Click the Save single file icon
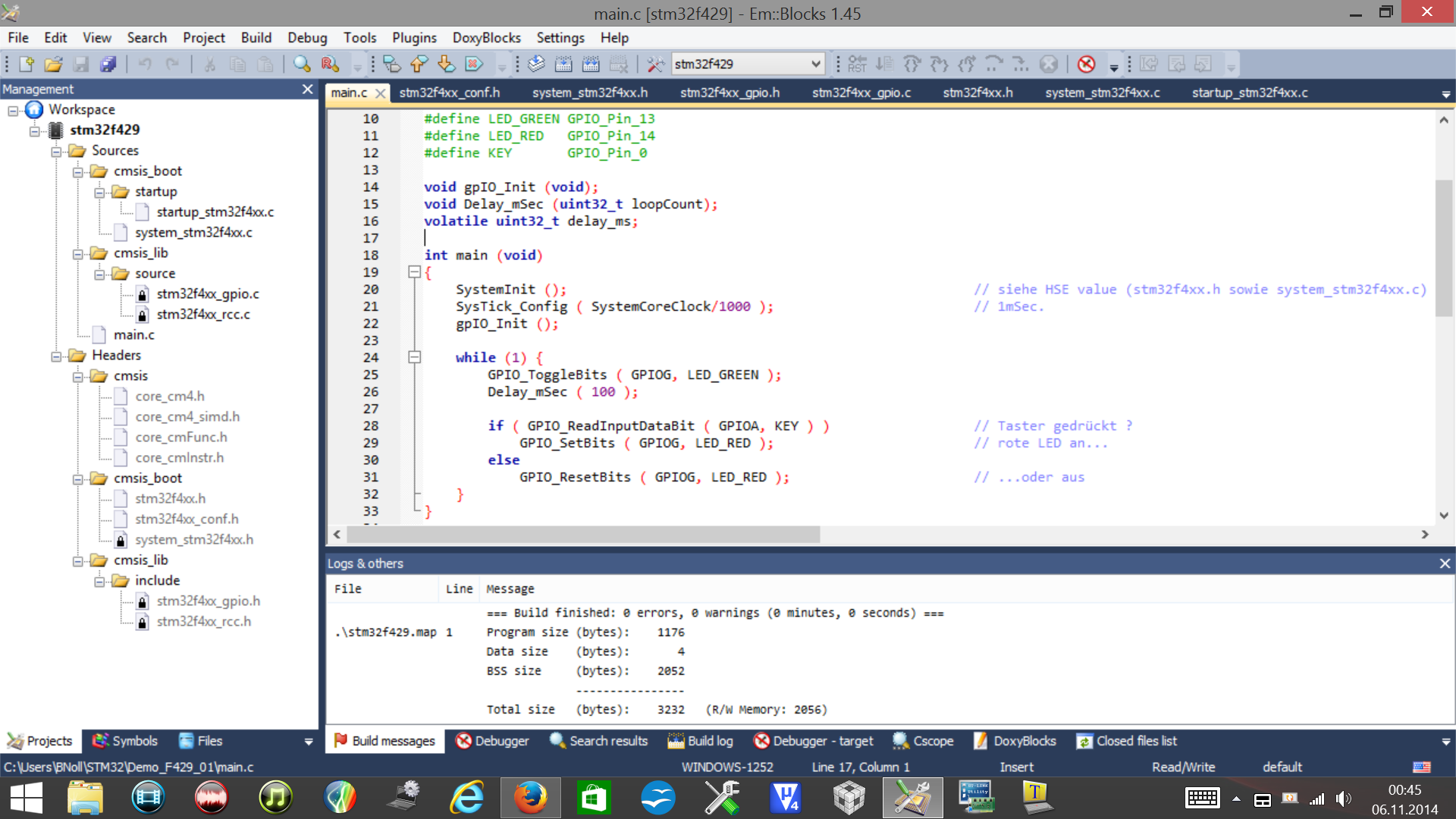 pos(81,64)
